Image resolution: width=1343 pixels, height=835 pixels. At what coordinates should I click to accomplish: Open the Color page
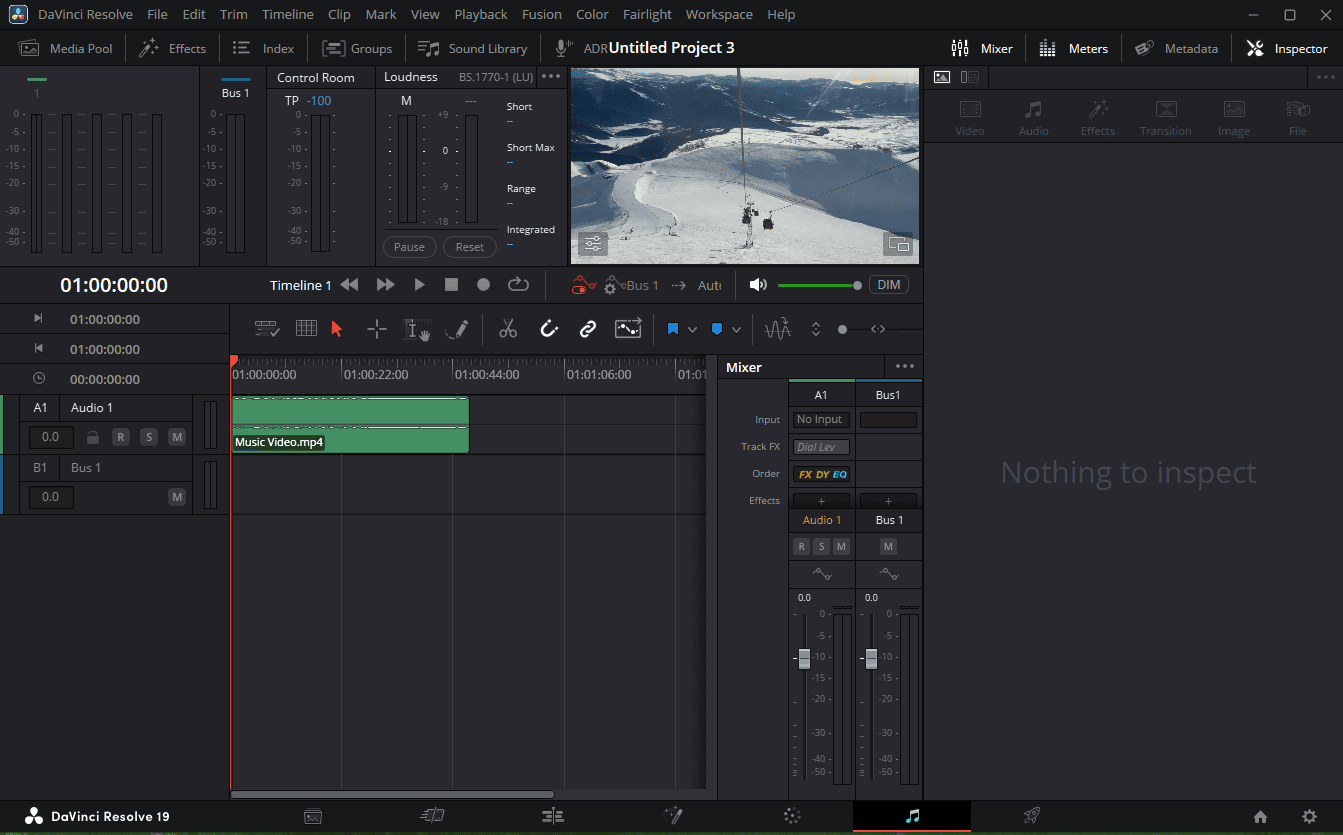[x=791, y=816]
